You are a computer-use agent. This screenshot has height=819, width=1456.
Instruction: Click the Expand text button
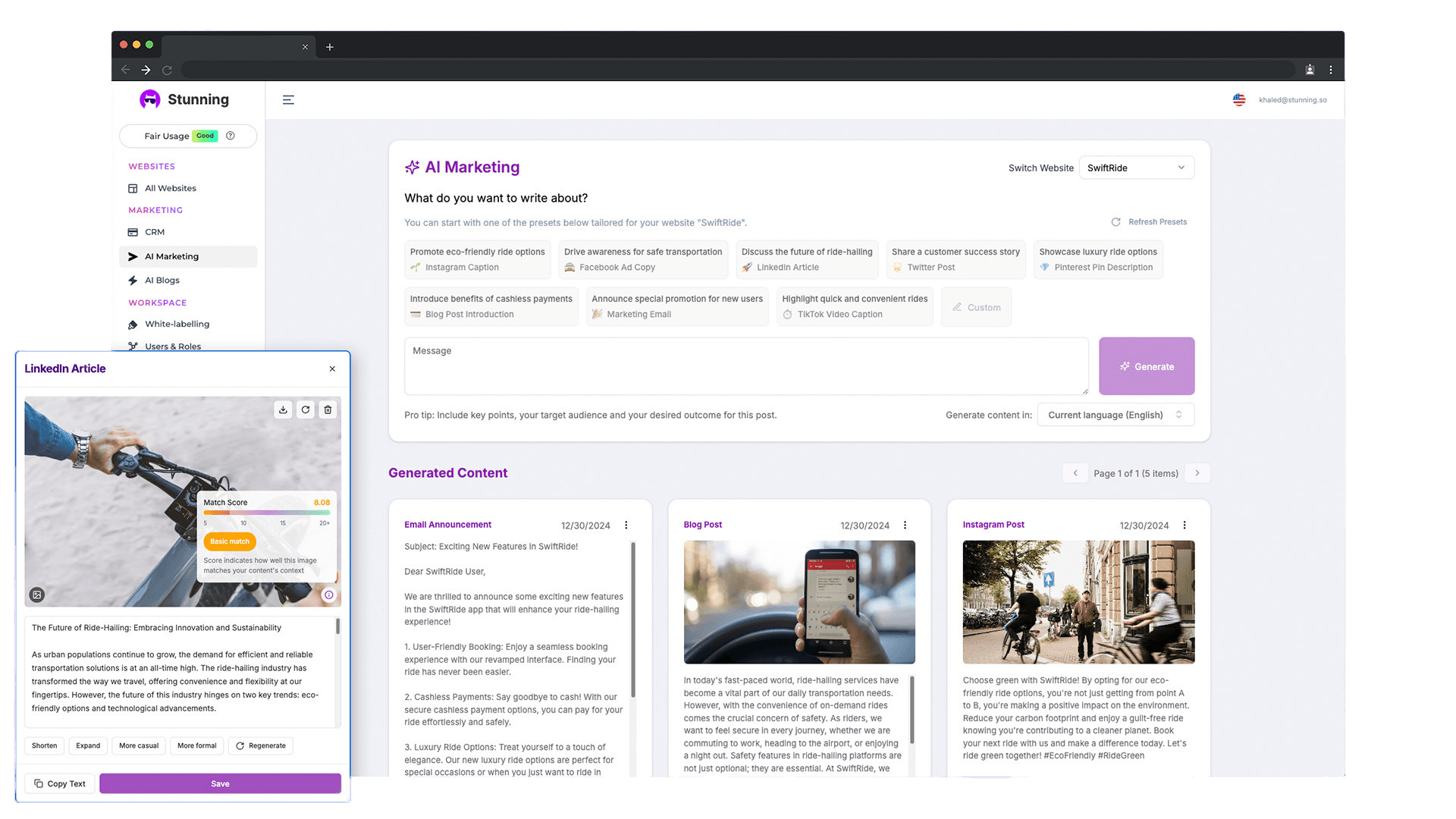point(88,746)
